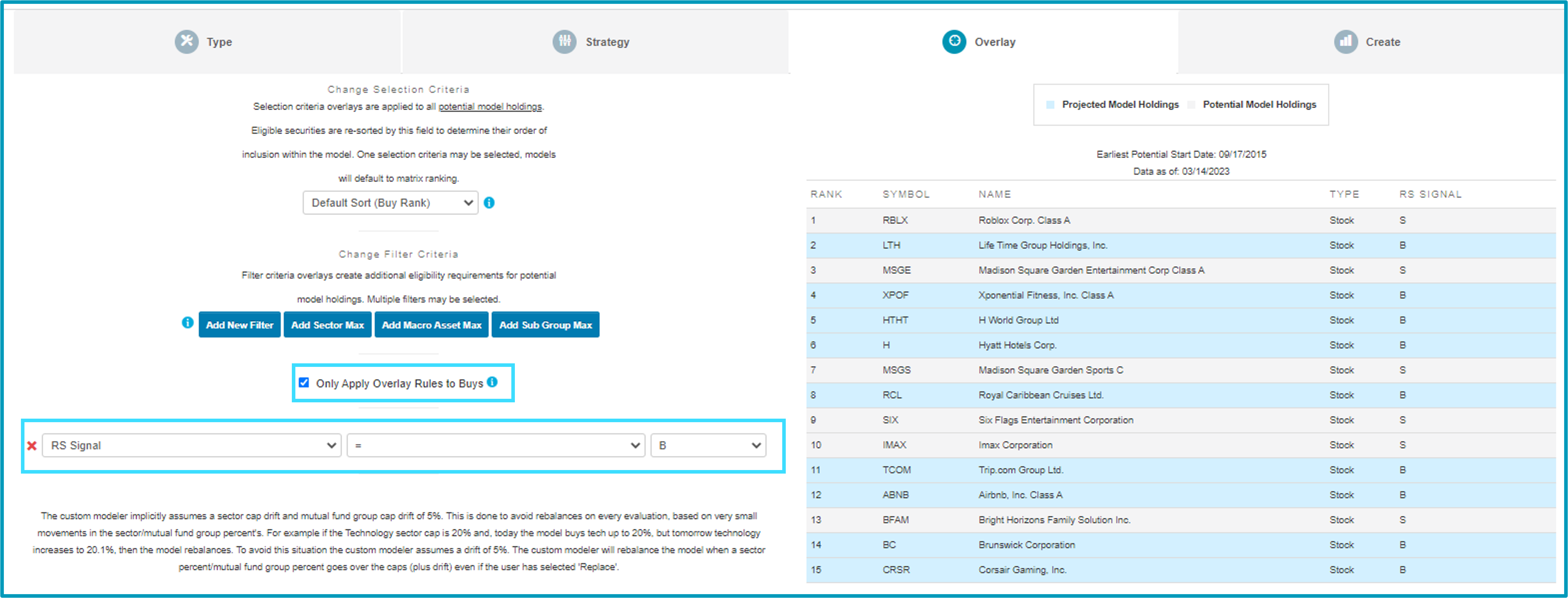The height and width of the screenshot is (598, 1568).
Task: Click the Strategy step sliders icon
Action: (564, 42)
